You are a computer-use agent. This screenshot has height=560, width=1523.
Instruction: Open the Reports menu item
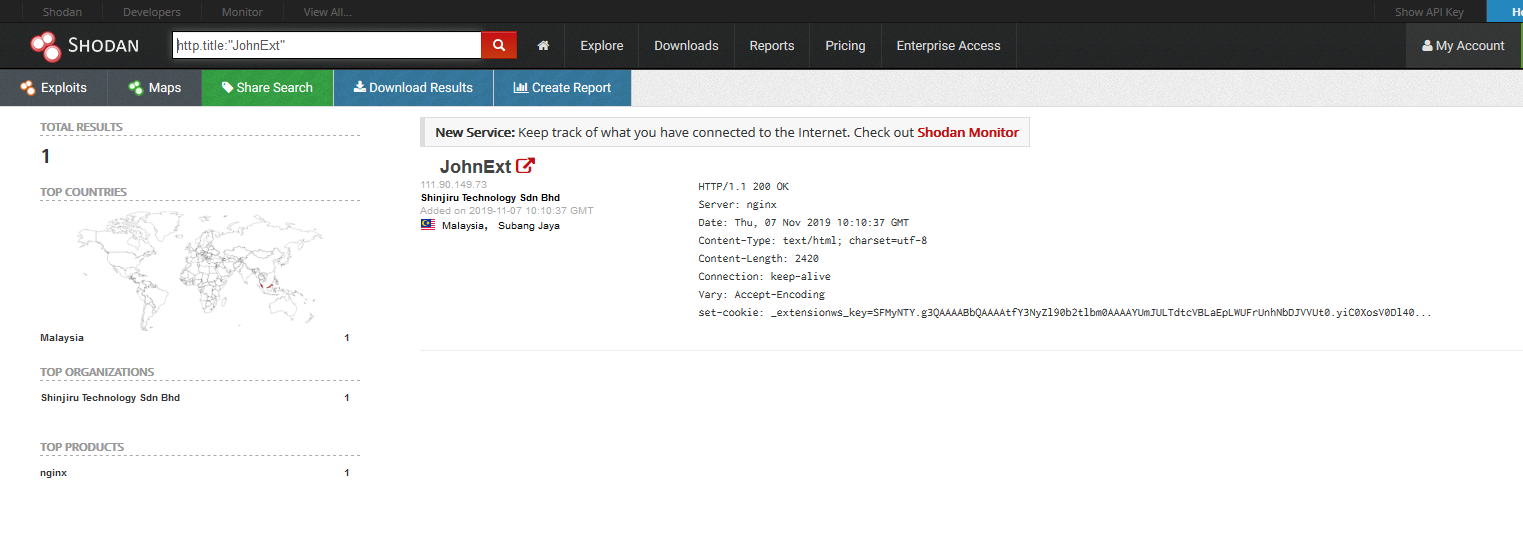[772, 46]
